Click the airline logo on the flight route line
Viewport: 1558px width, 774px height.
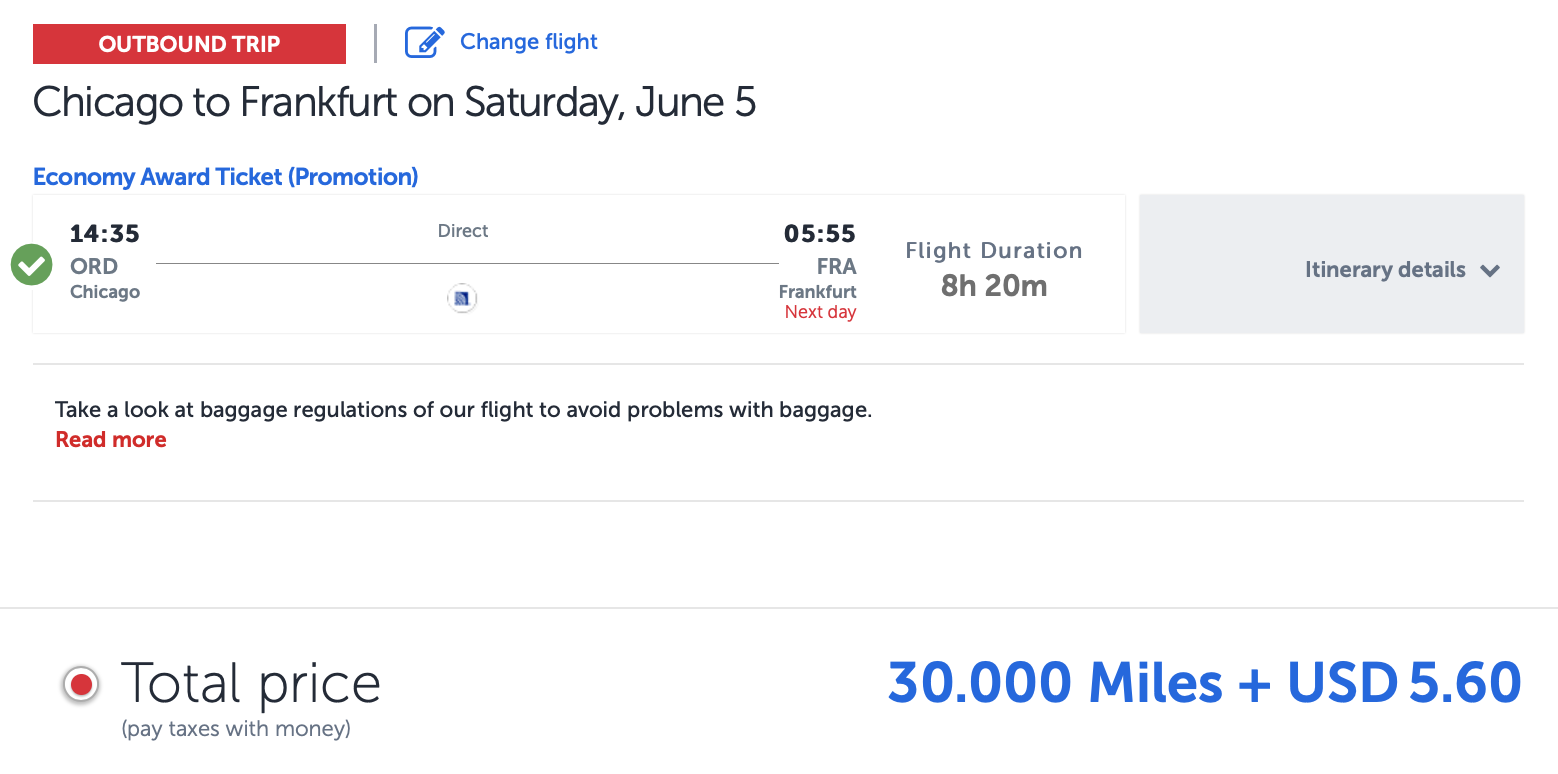click(x=462, y=298)
